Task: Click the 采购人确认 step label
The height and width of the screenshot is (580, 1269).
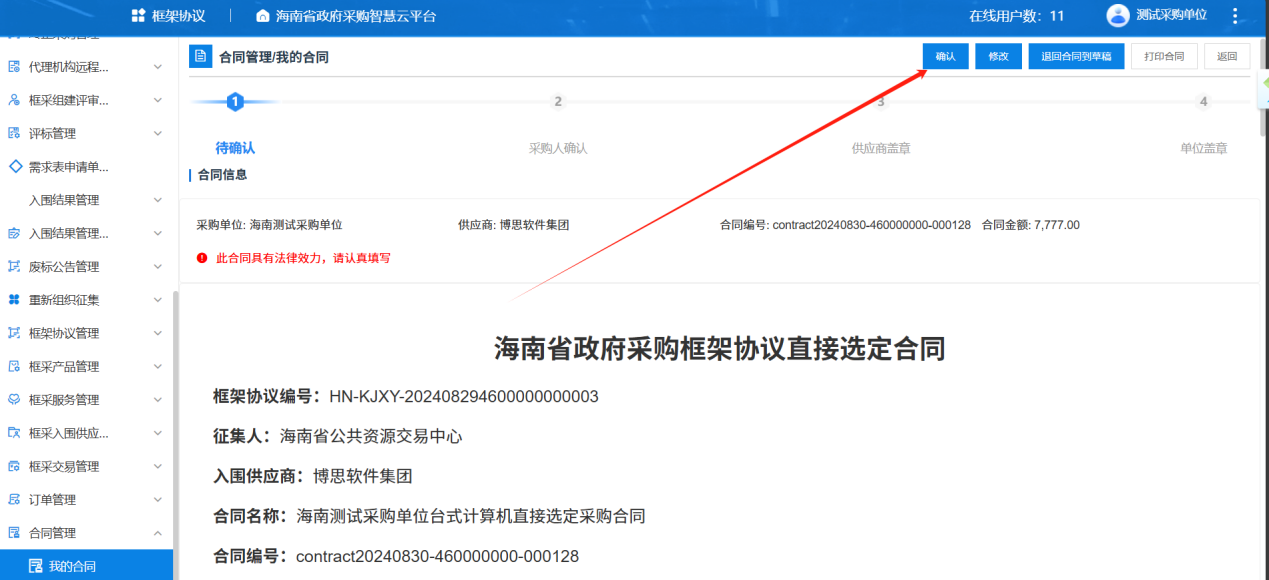Action: [558, 148]
